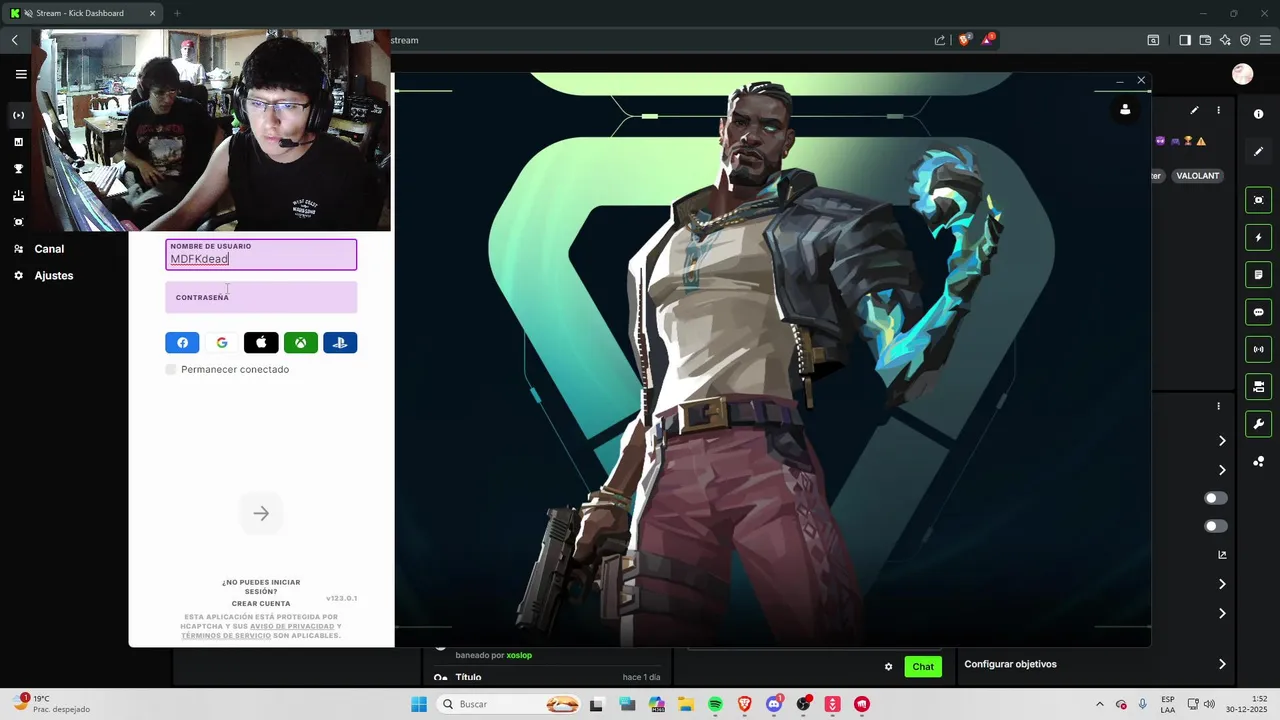
Task: Sign in with Google icon
Action: pos(222,343)
